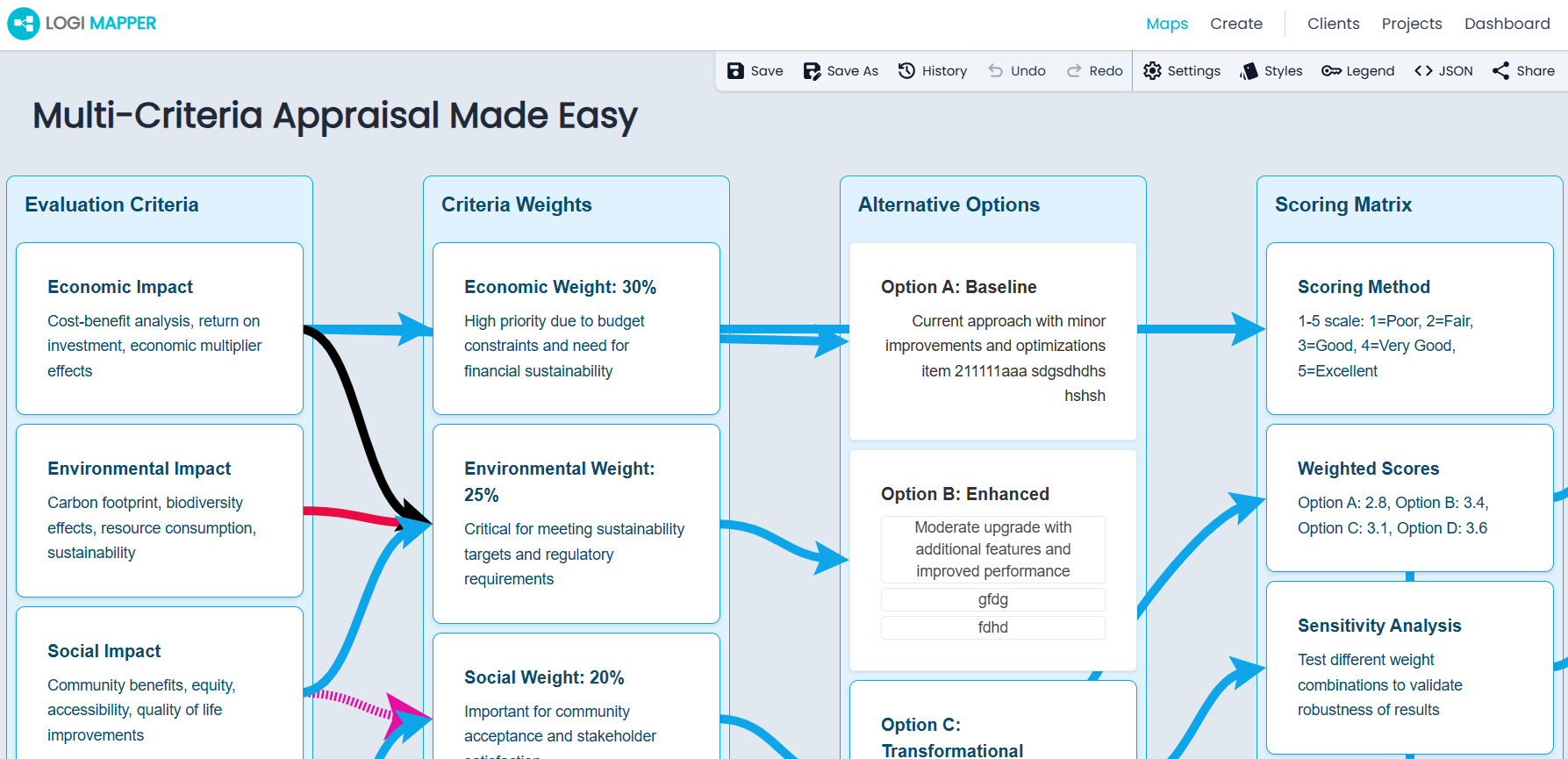Click the Settings label
This screenshot has width=1568, height=759.
(x=1193, y=71)
